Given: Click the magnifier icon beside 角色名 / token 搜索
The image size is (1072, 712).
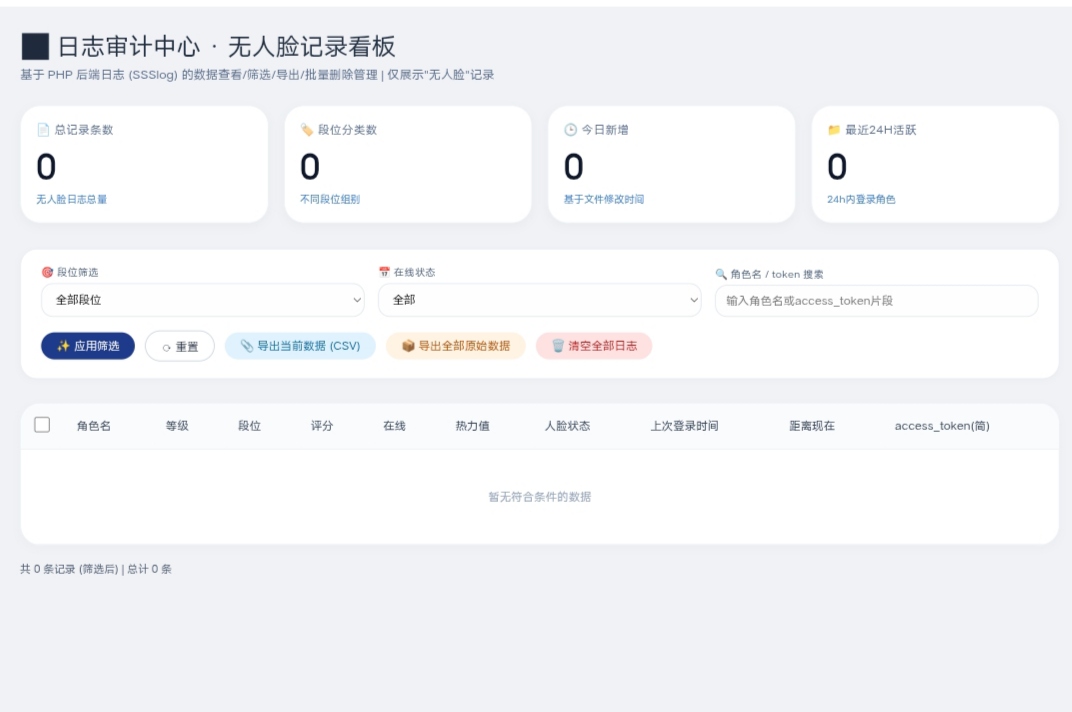Looking at the screenshot, I should click(721, 274).
